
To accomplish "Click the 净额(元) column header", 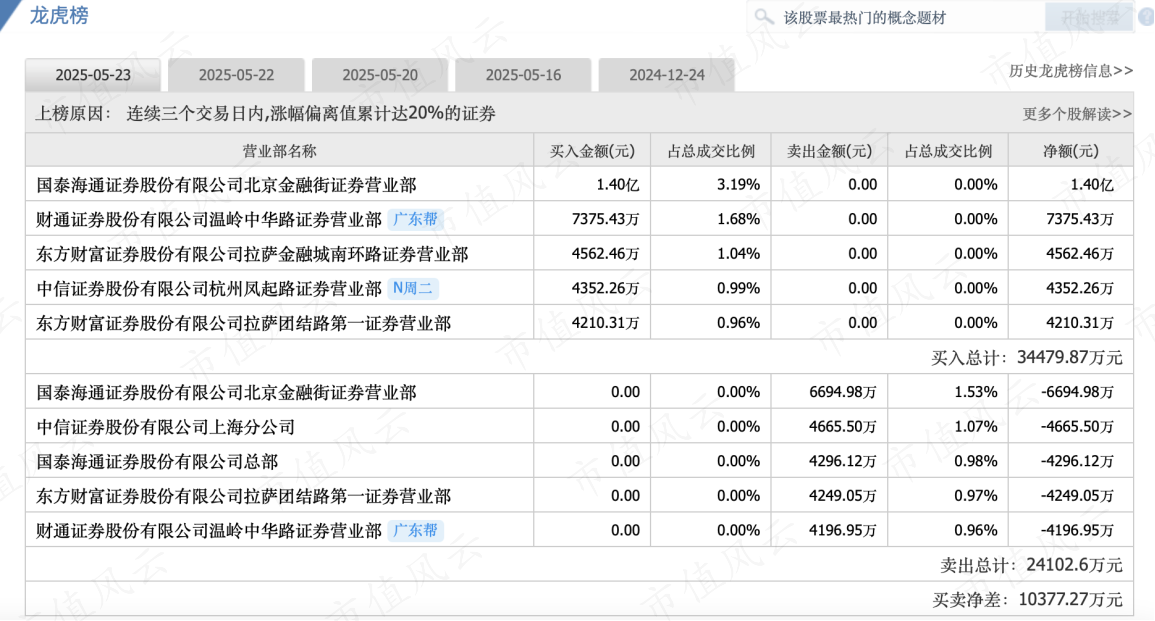I will 1071,151.
